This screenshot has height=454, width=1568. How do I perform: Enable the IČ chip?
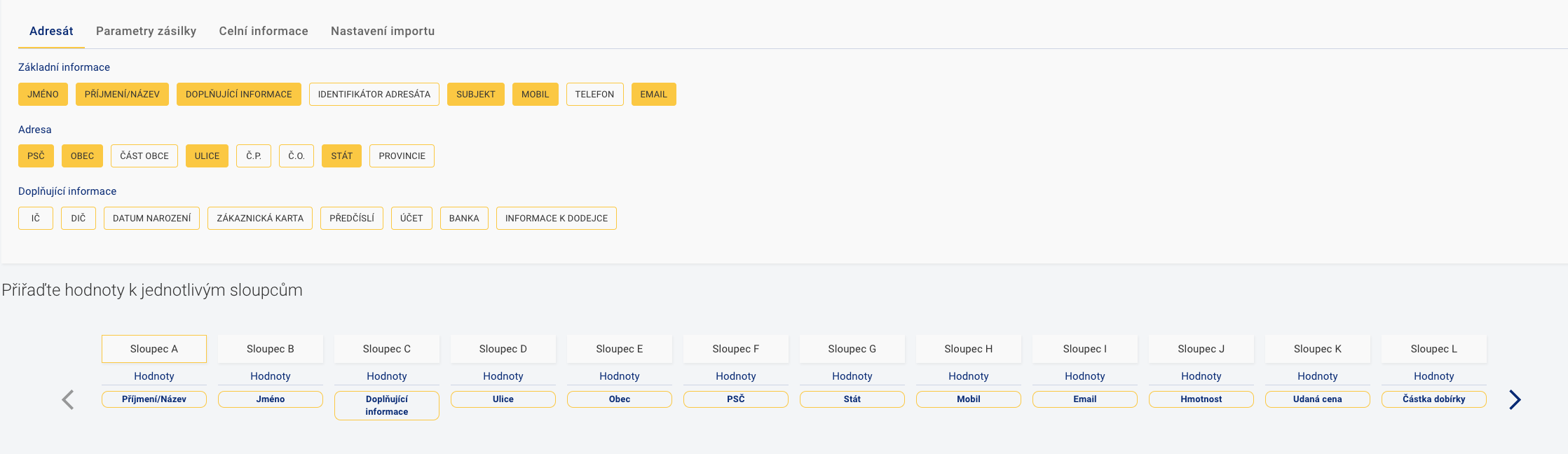(36, 218)
